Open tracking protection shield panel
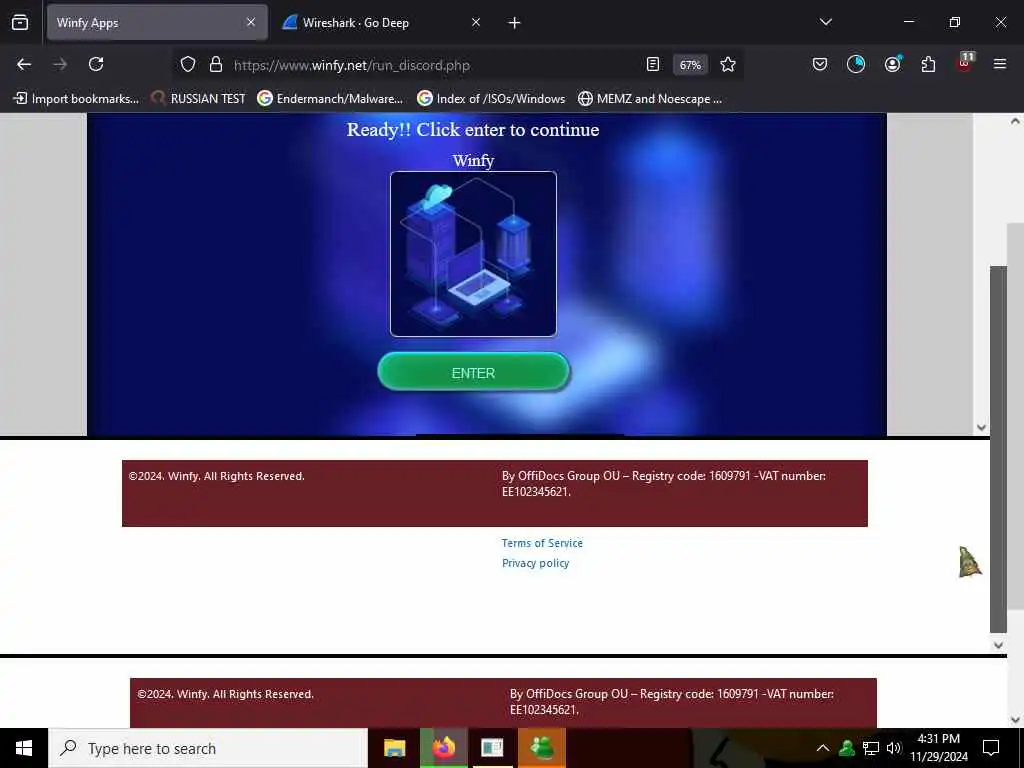The image size is (1024, 768). pos(188,64)
